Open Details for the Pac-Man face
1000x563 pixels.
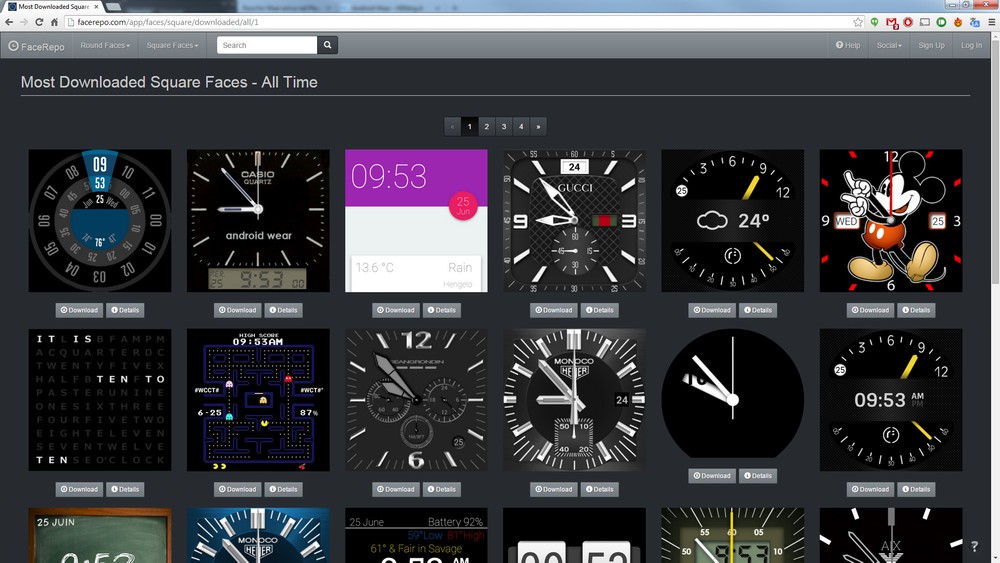click(284, 489)
